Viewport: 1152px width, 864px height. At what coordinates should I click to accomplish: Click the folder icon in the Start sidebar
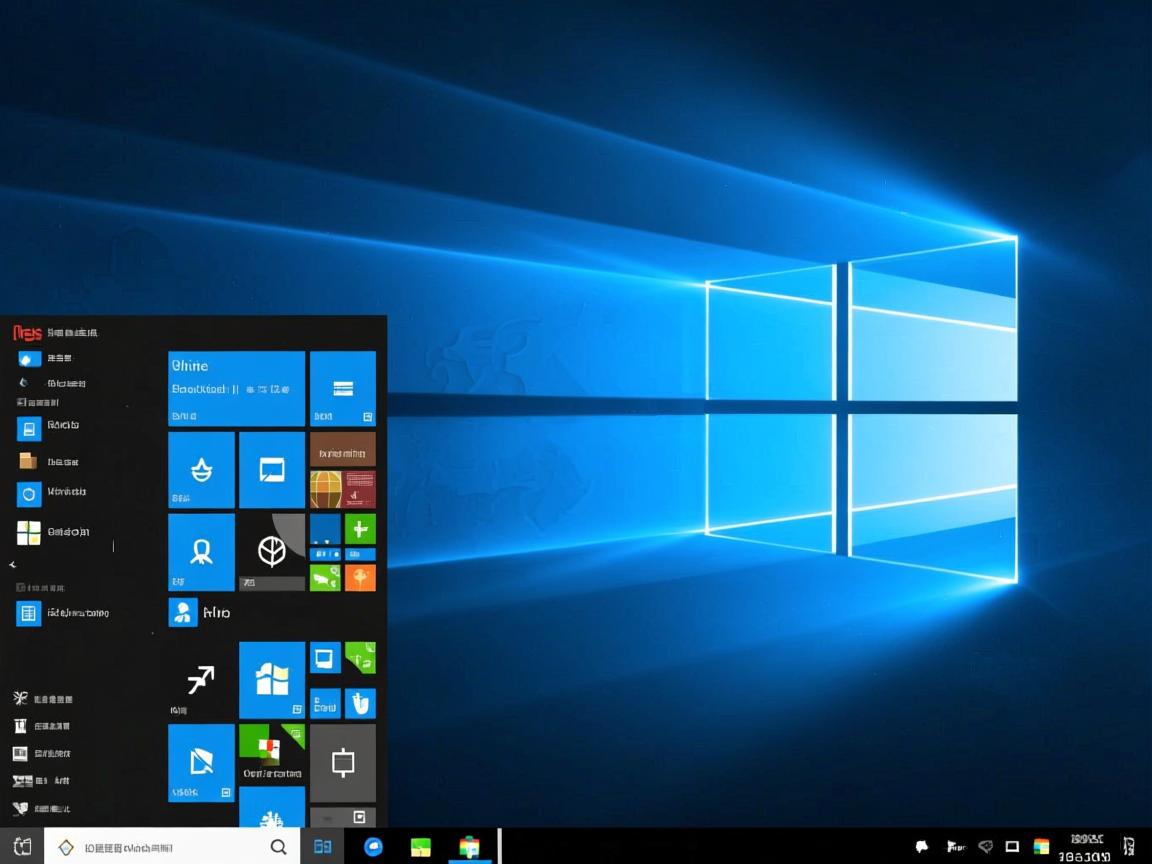(27, 461)
